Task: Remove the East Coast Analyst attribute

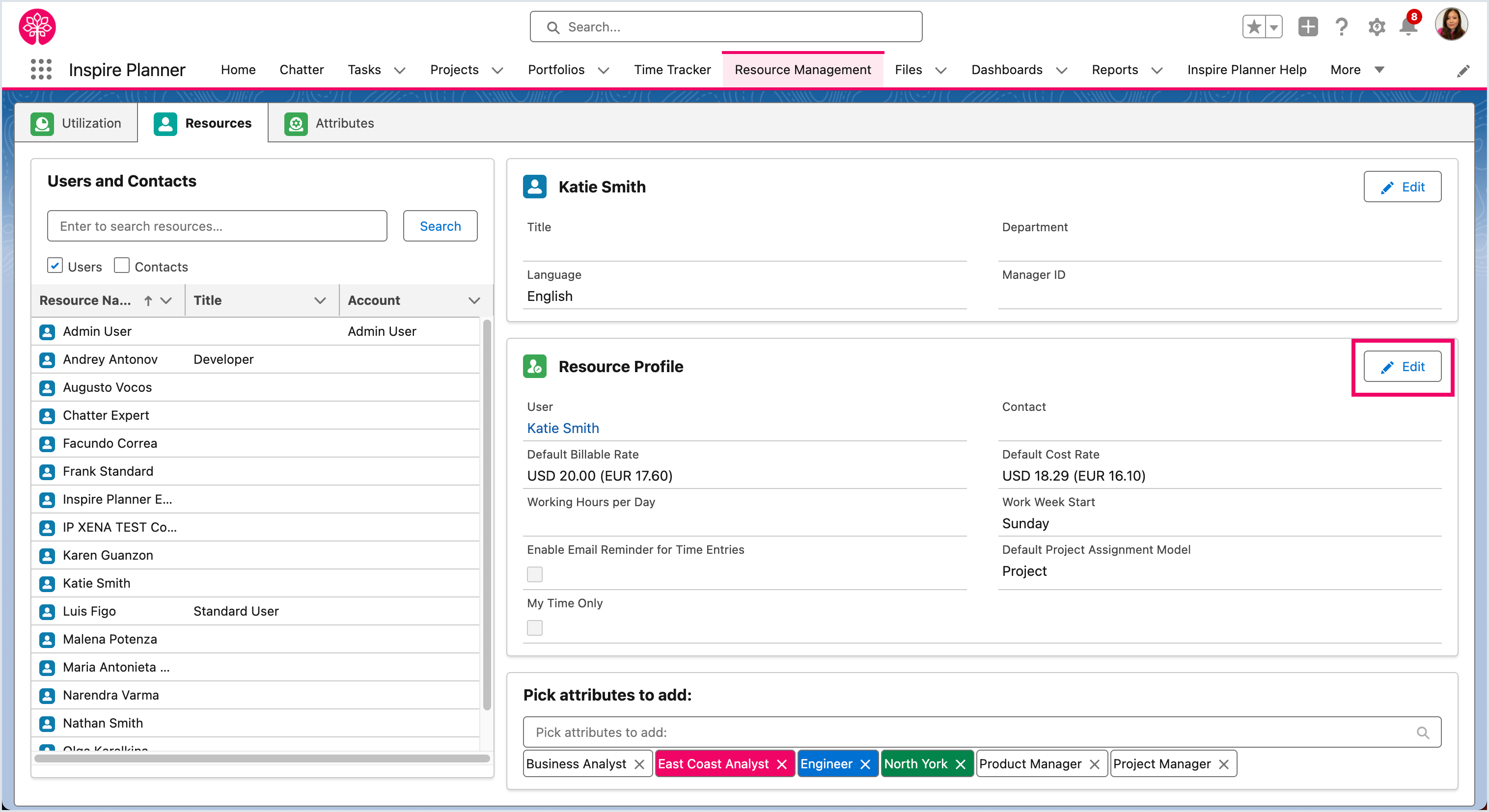Action: pyautogui.click(x=782, y=764)
